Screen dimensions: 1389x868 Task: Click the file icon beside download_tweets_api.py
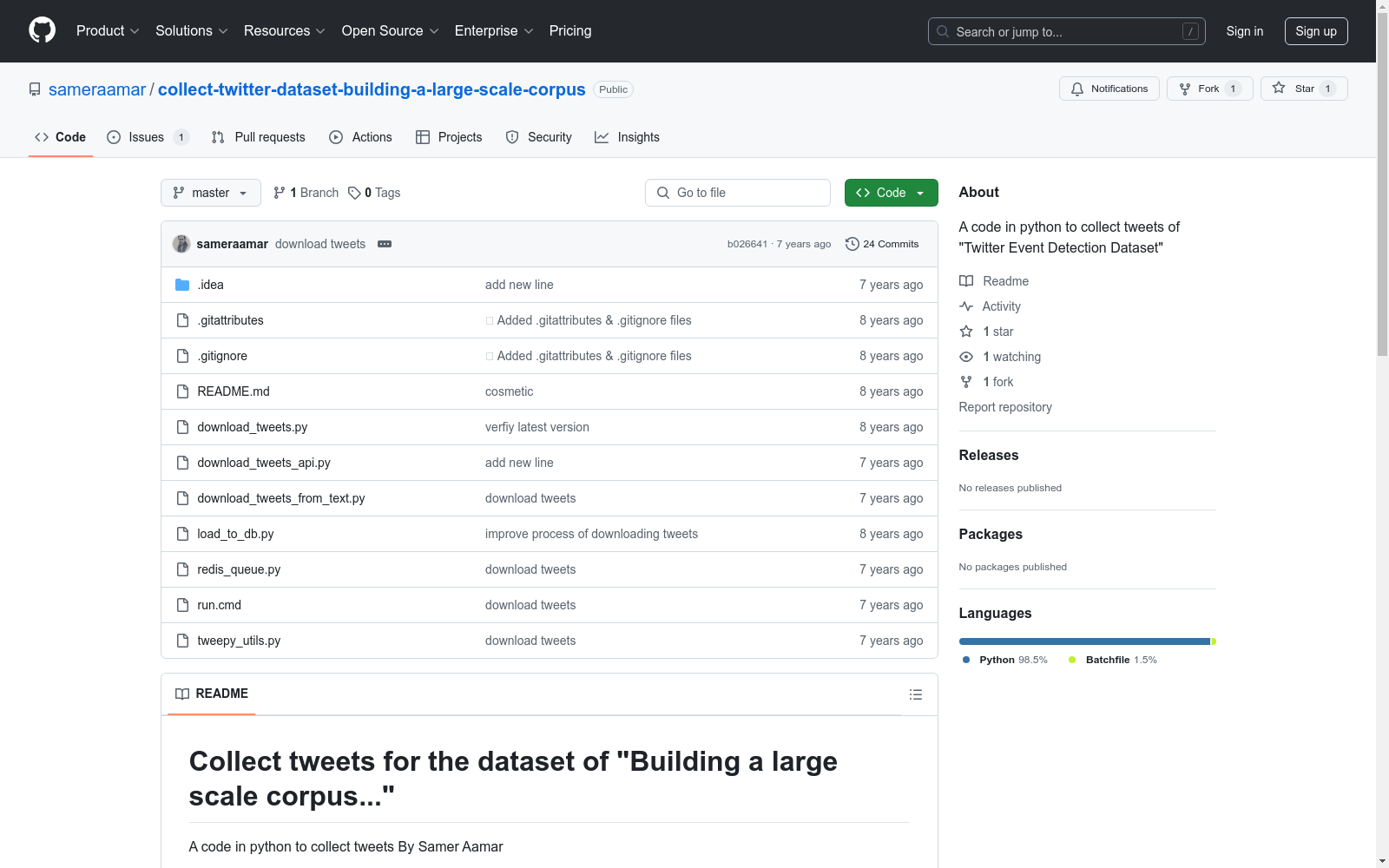click(182, 463)
